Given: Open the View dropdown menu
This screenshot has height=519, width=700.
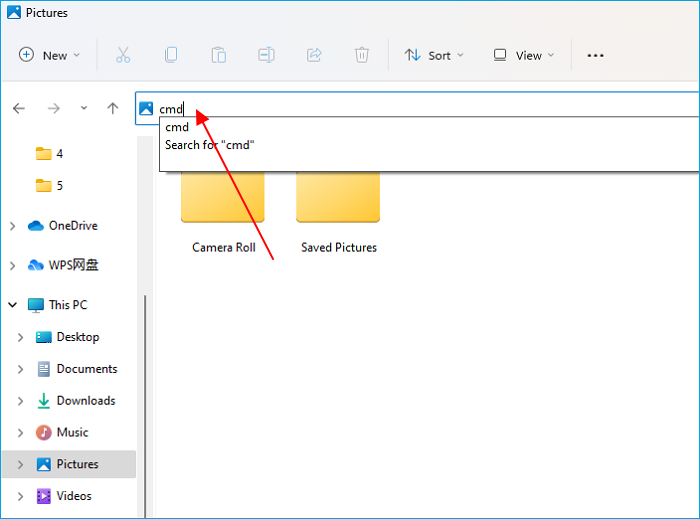Looking at the screenshot, I should click(x=523, y=55).
